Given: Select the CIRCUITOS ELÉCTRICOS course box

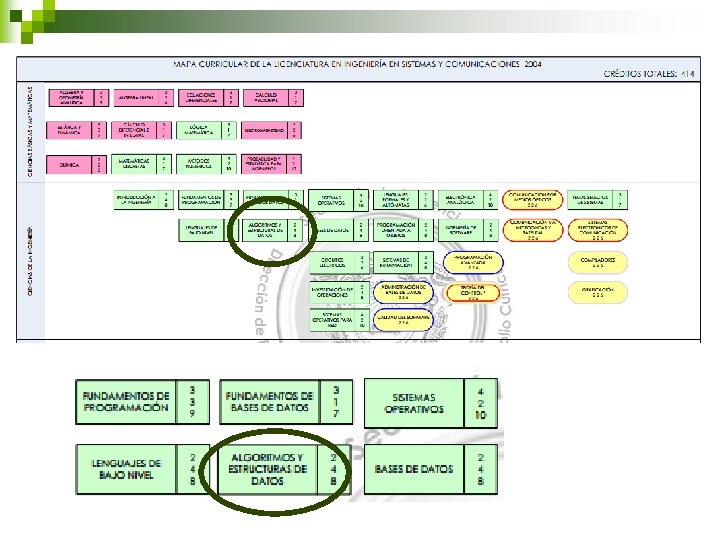Looking at the screenshot, I should click(339, 263).
